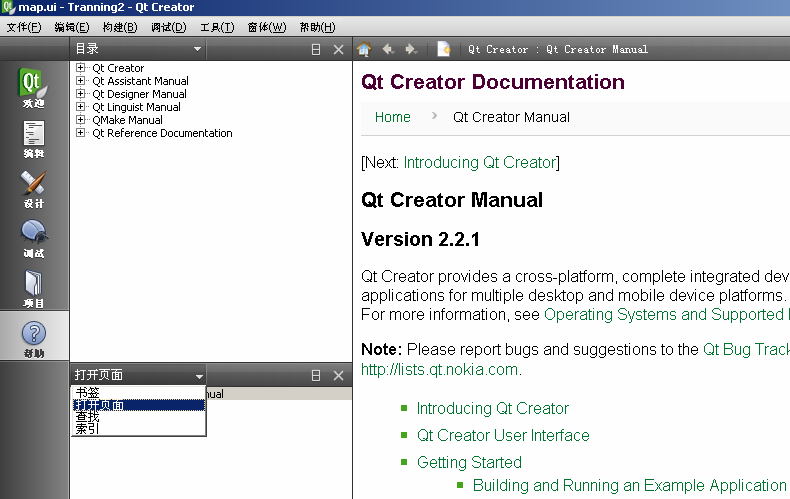
Task: Navigate forward in the help viewer
Action: [x=411, y=49]
